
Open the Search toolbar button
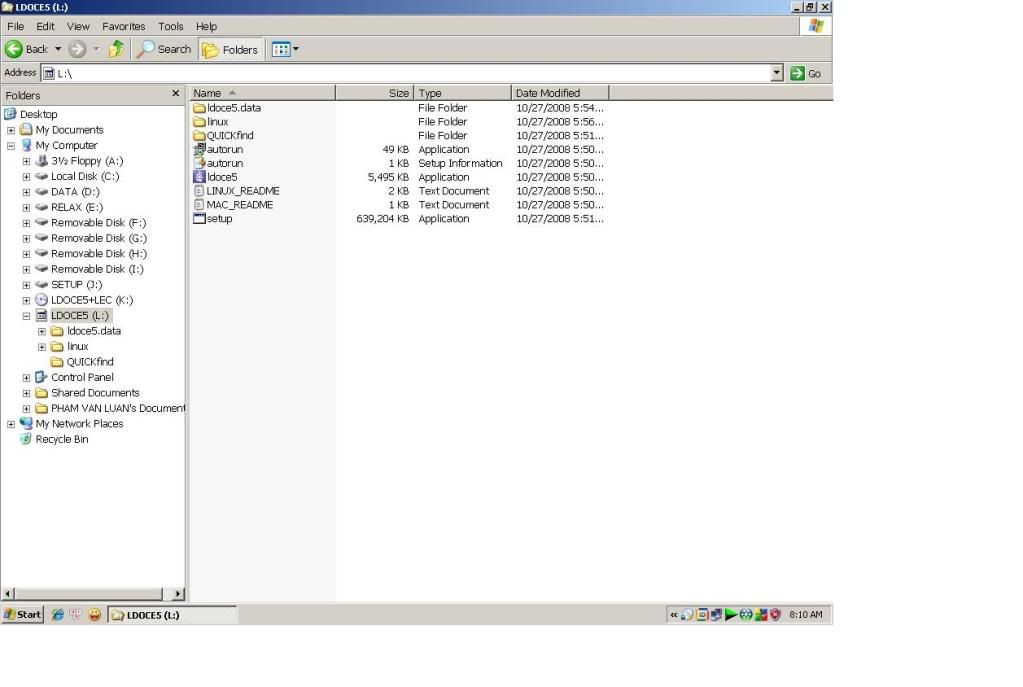coord(164,49)
